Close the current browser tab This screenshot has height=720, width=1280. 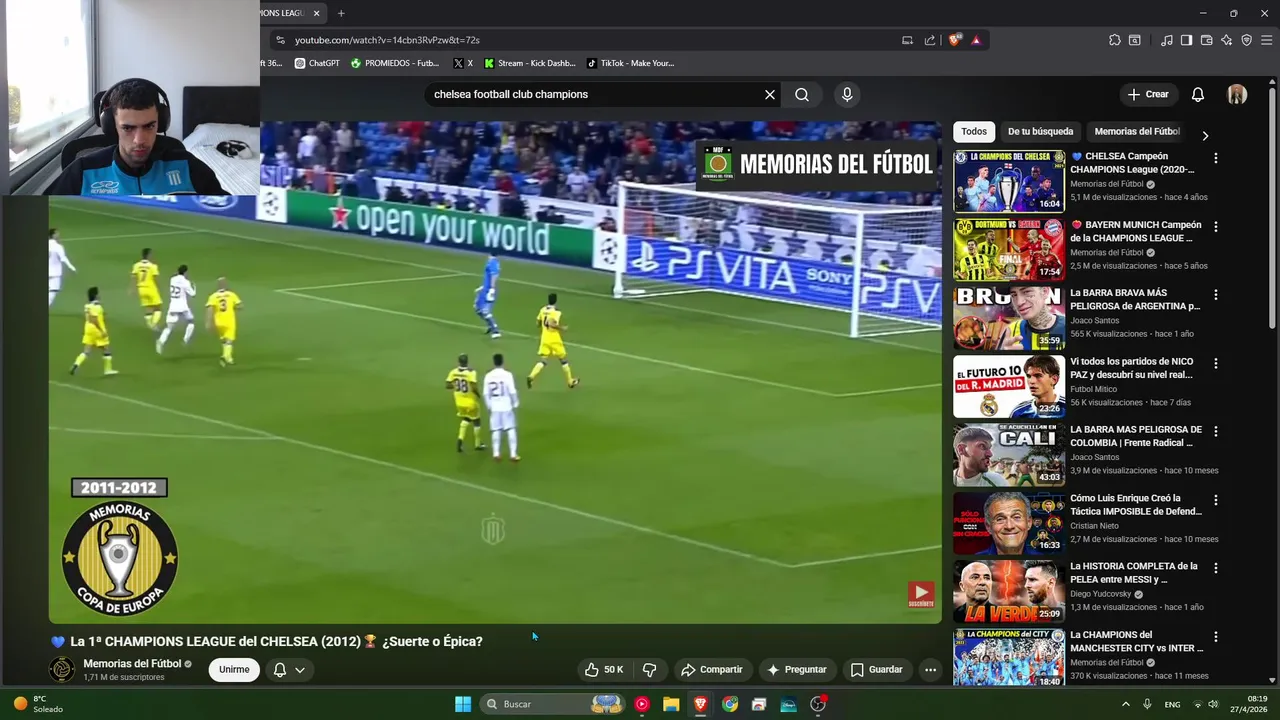(x=317, y=13)
